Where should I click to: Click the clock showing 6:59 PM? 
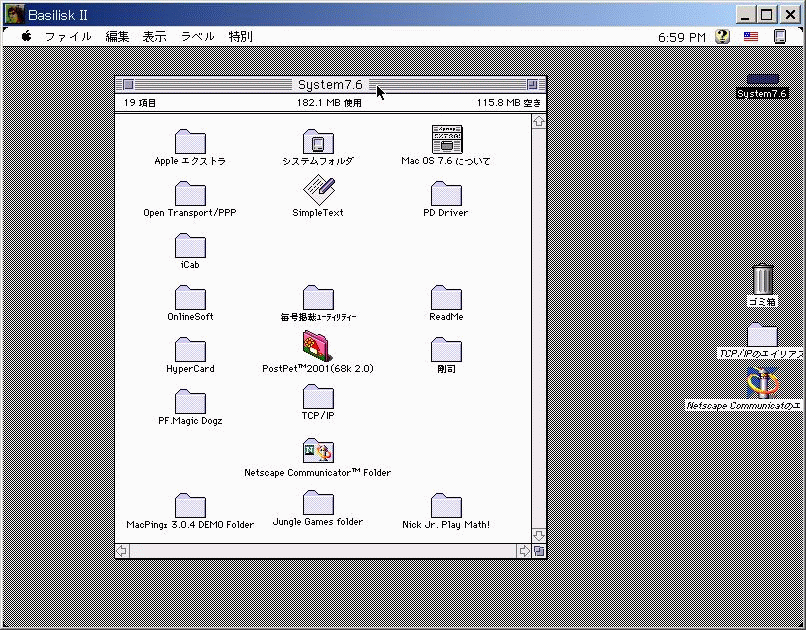click(682, 37)
